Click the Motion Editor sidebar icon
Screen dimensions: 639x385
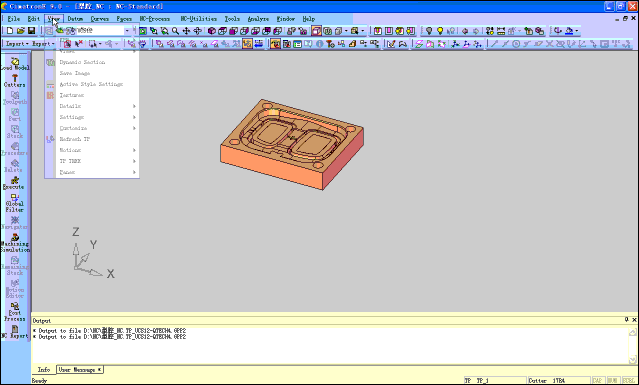(x=15, y=289)
